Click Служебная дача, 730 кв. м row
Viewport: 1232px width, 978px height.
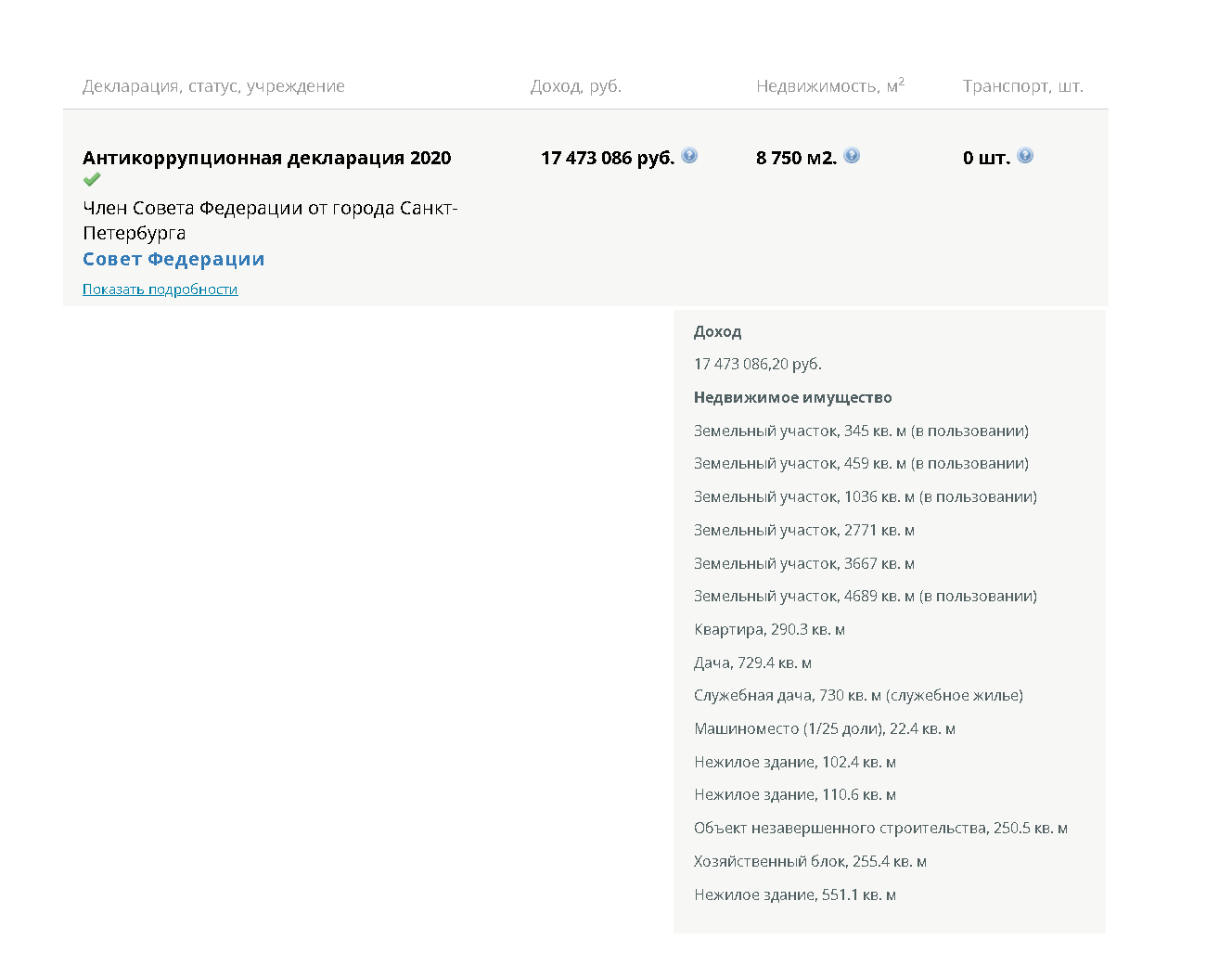[859, 695]
